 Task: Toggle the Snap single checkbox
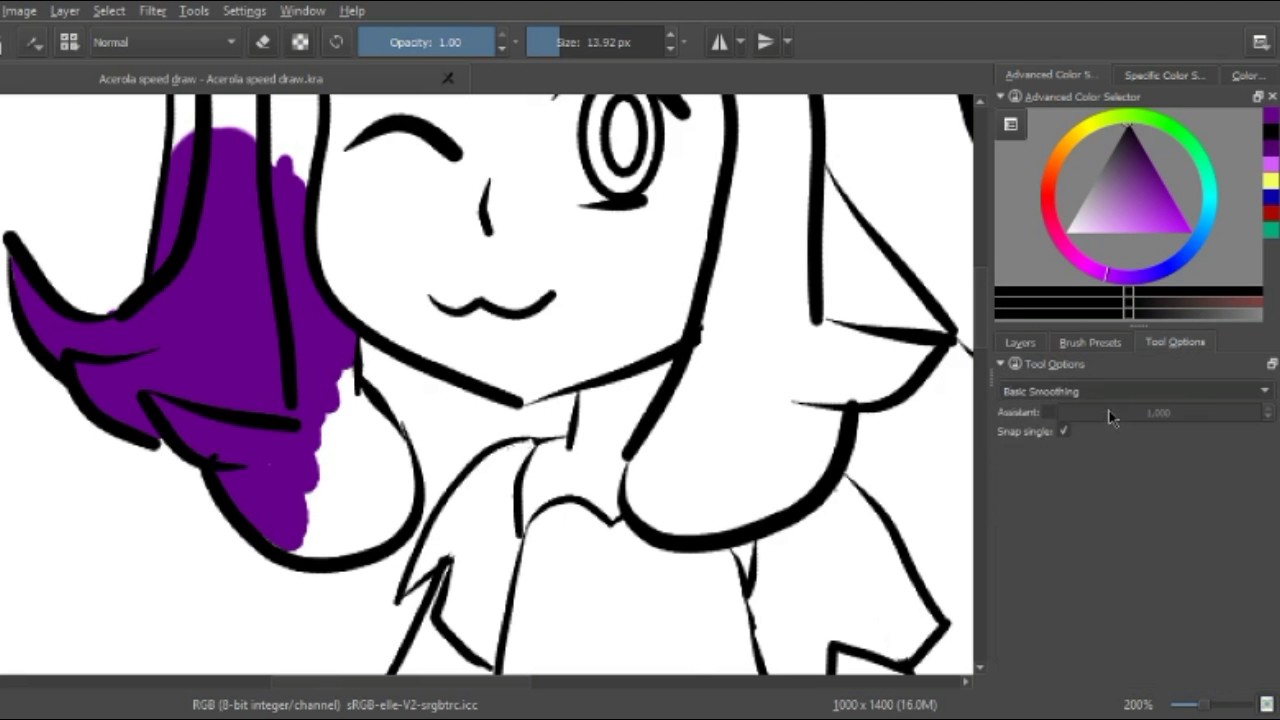(x=1063, y=431)
